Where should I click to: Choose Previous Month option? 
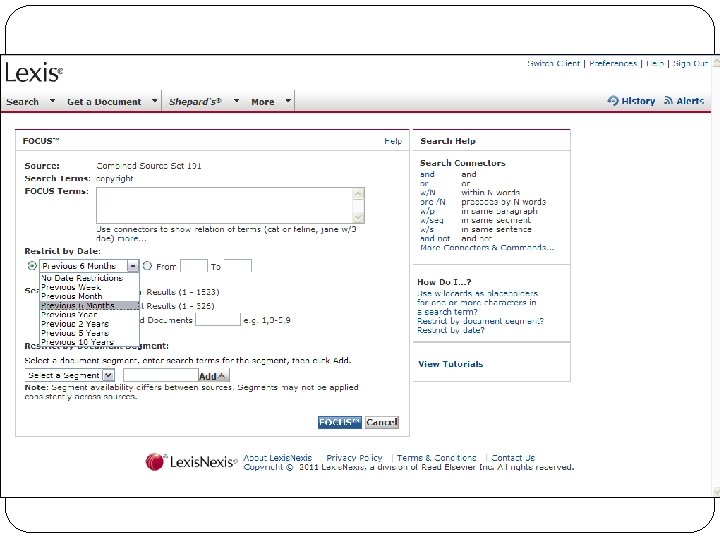[x=89, y=296]
